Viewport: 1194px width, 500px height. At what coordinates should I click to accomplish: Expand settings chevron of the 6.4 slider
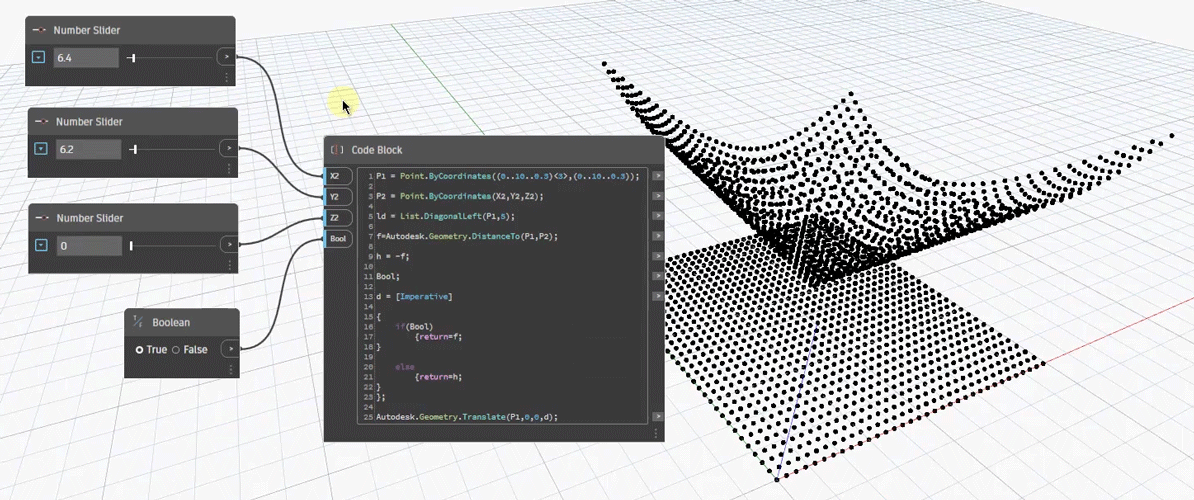[40, 57]
